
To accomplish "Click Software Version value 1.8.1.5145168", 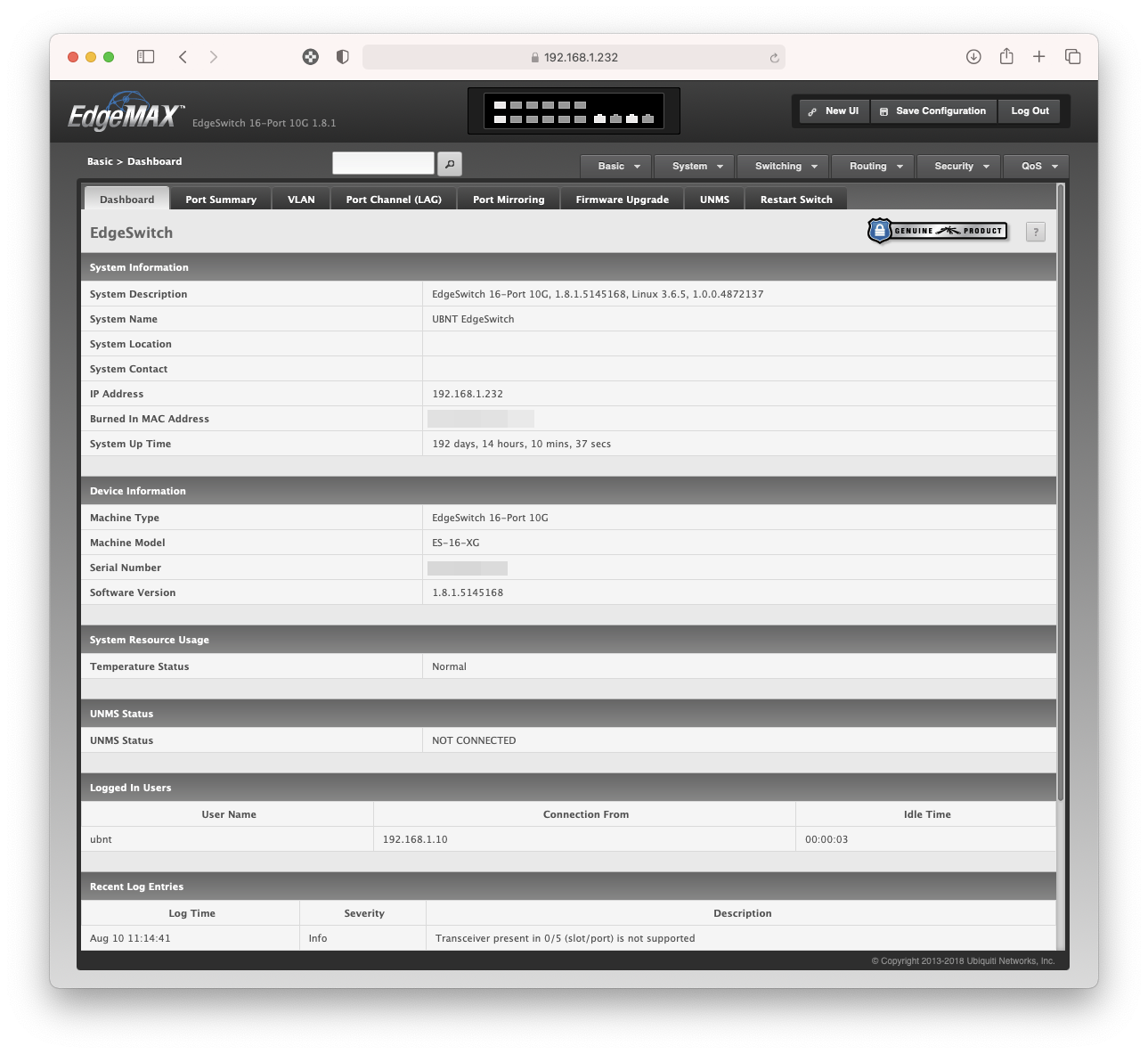I will [468, 592].
